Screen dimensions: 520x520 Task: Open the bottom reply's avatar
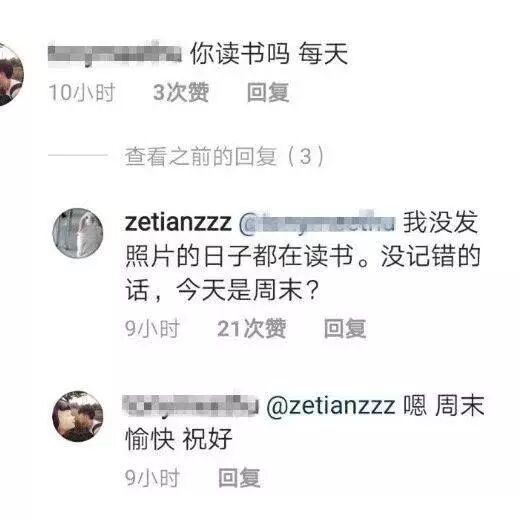tap(78, 416)
